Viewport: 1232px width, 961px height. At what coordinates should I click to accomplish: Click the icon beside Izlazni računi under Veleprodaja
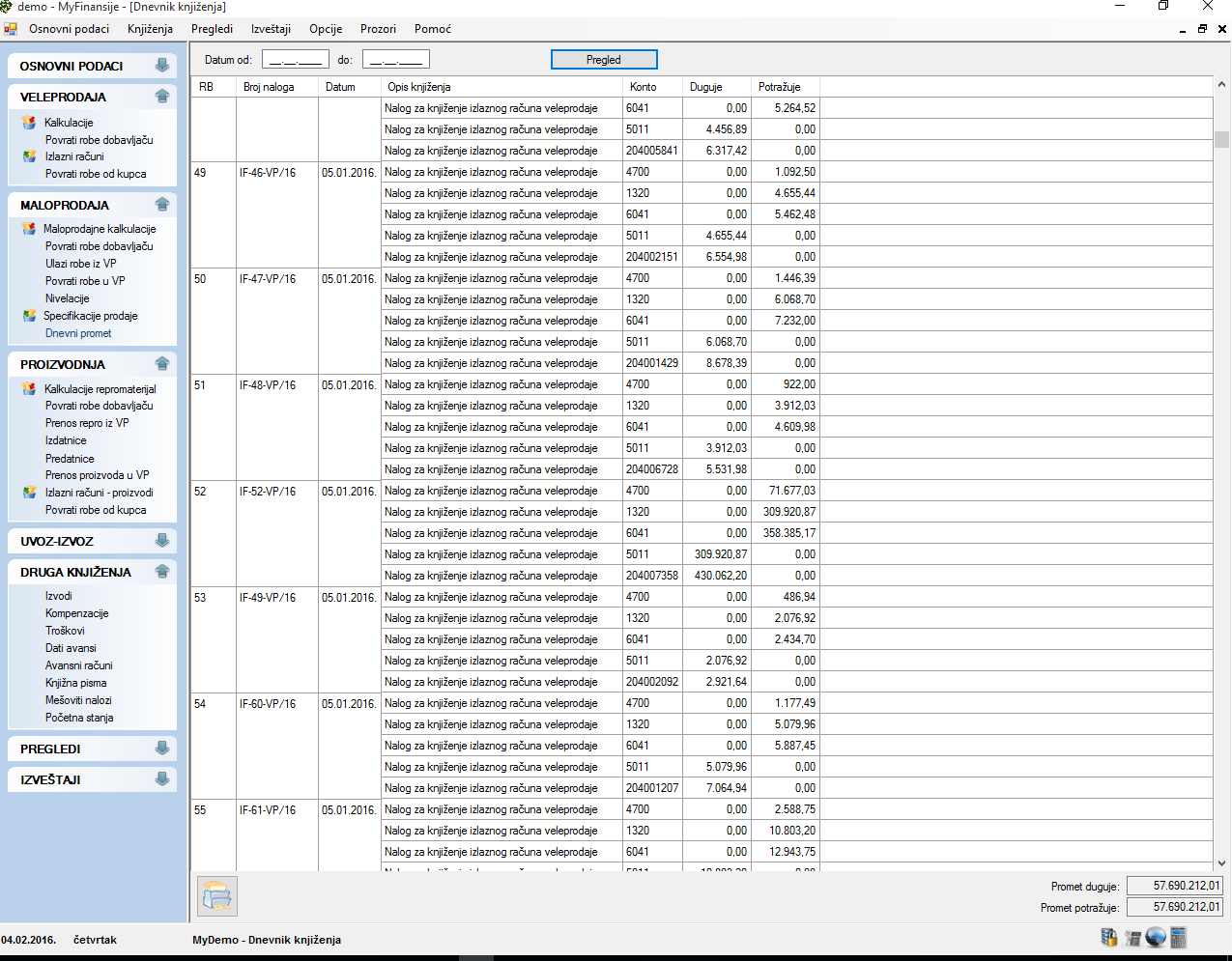[29, 156]
